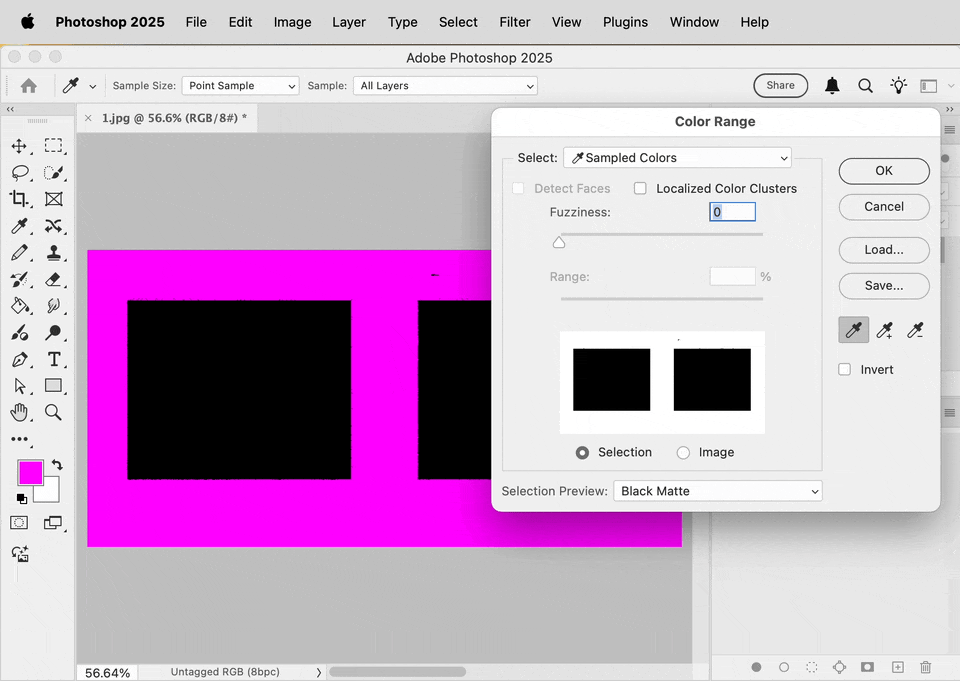
Task: Select the Path Selection tool
Action: tap(20, 386)
